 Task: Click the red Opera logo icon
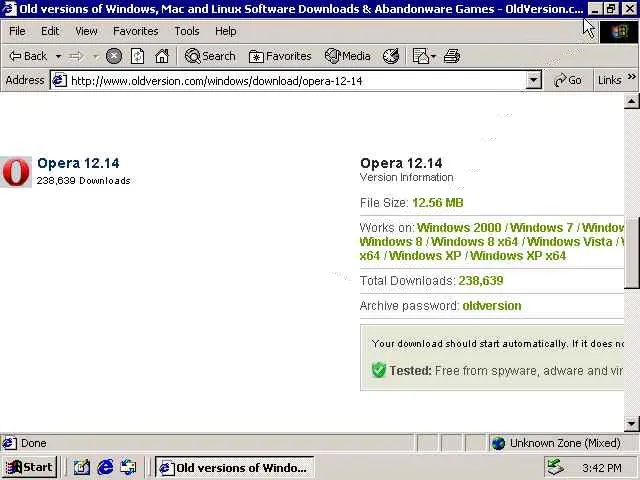point(16,172)
